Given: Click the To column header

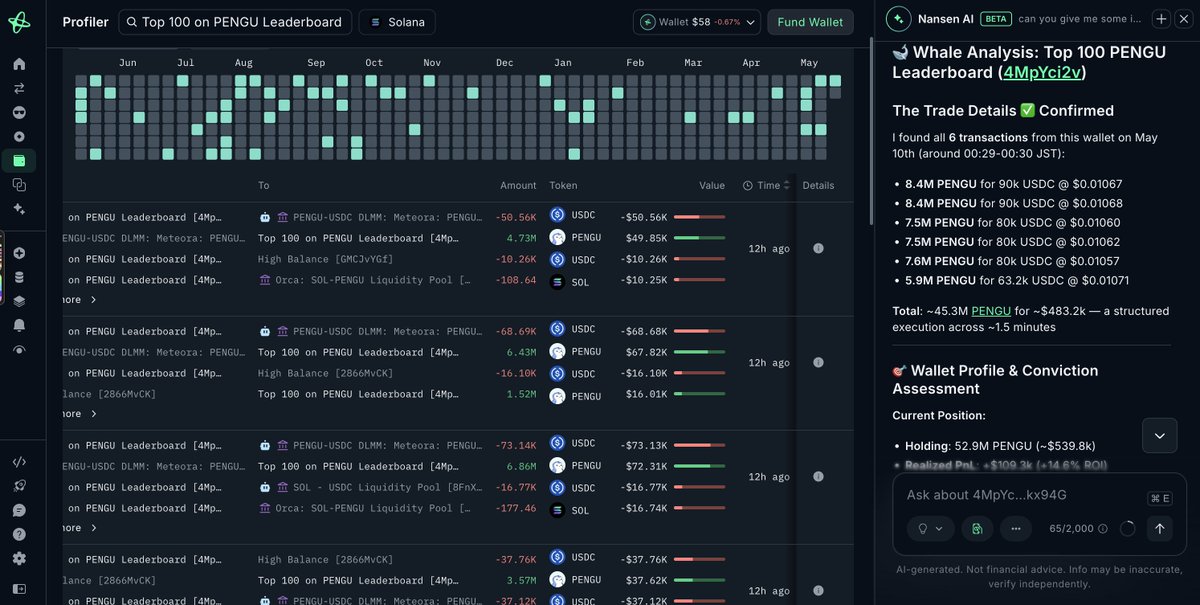Looking at the screenshot, I should click(x=264, y=185).
